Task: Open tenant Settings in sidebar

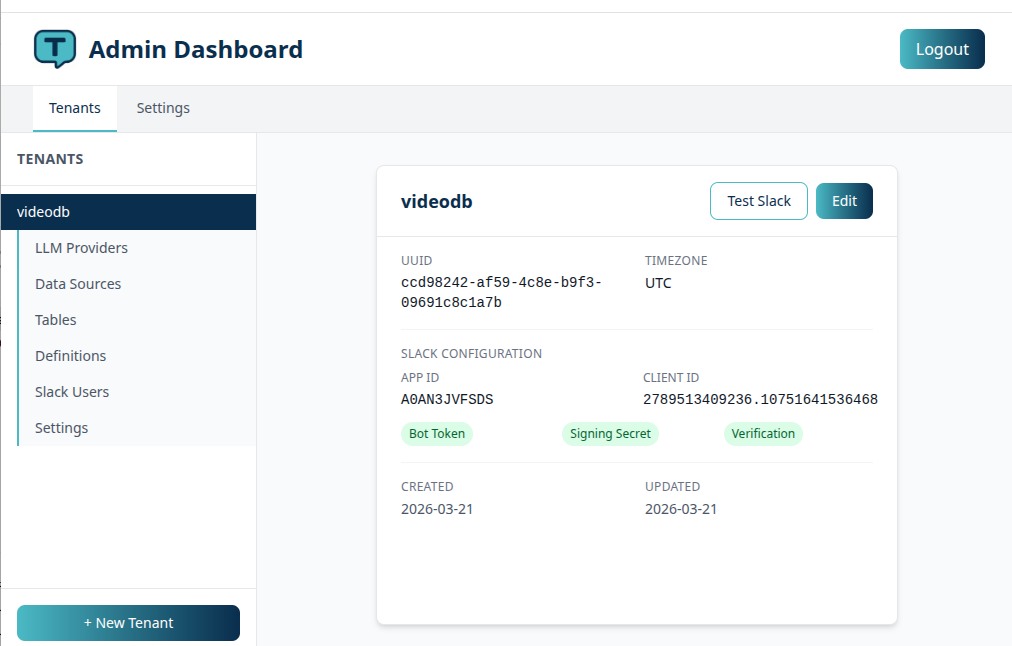Action: [x=61, y=427]
